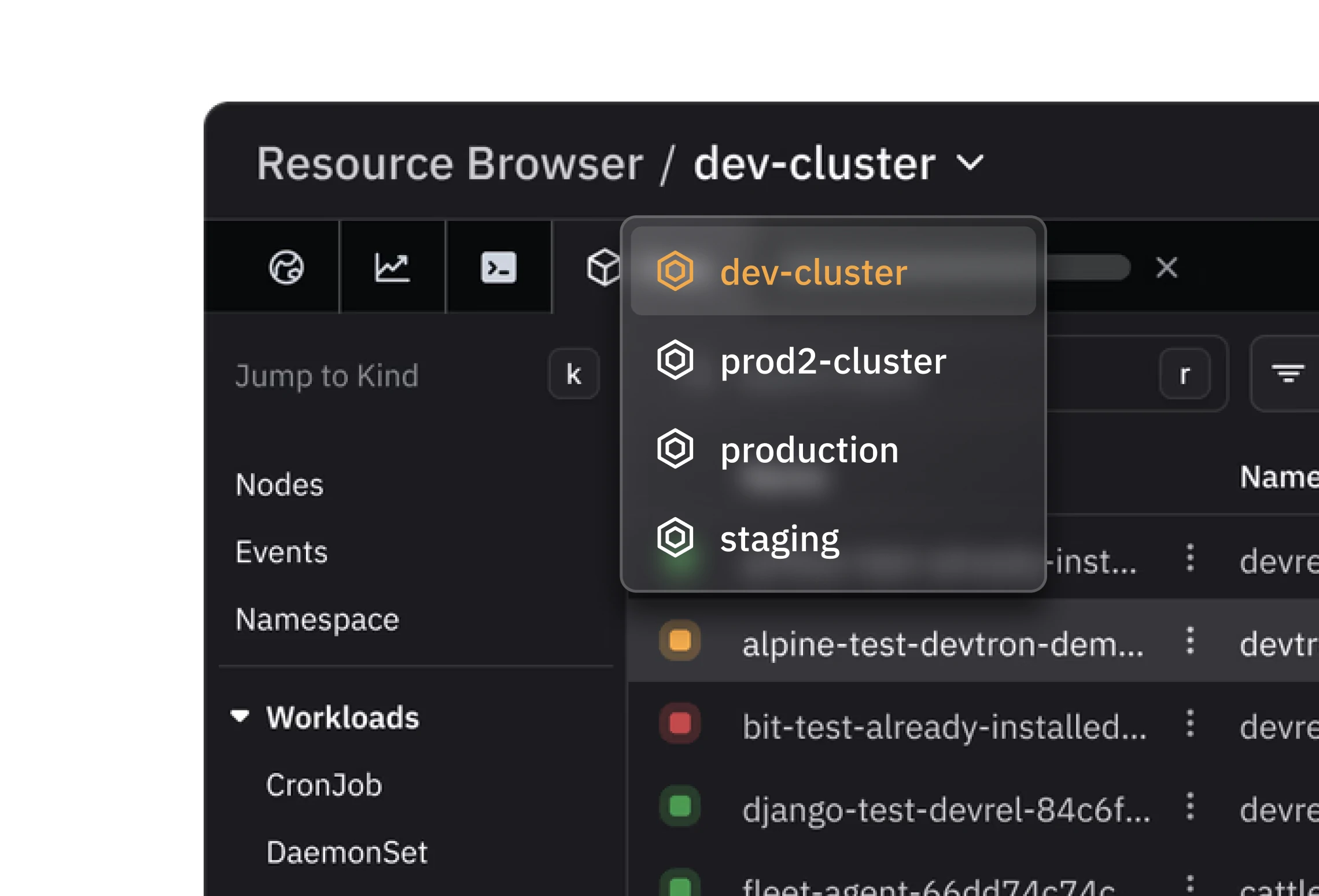Select the highlighted dev-cluster option
Image resolution: width=1319 pixels, height=896 pixels.
(813, 272)
